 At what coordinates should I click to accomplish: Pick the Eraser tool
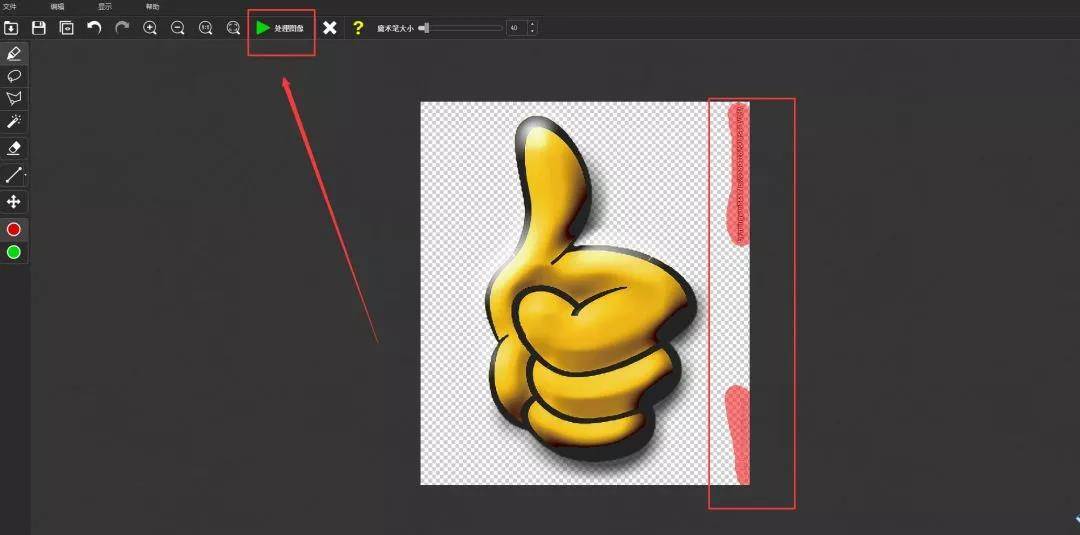click(14, 147)
